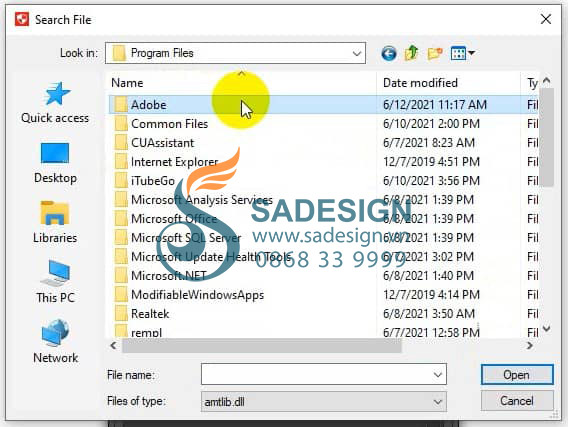Select This PC in the sidebar
Viewport: 568px width, 427px height.
(x=55, y=282)
